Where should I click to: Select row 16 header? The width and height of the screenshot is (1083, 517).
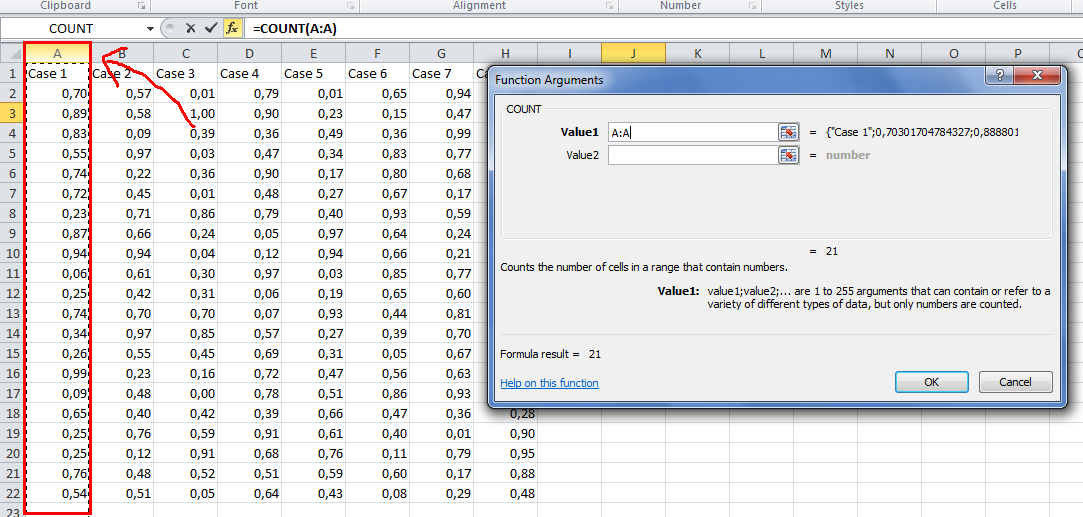click(x=12, y=373)
